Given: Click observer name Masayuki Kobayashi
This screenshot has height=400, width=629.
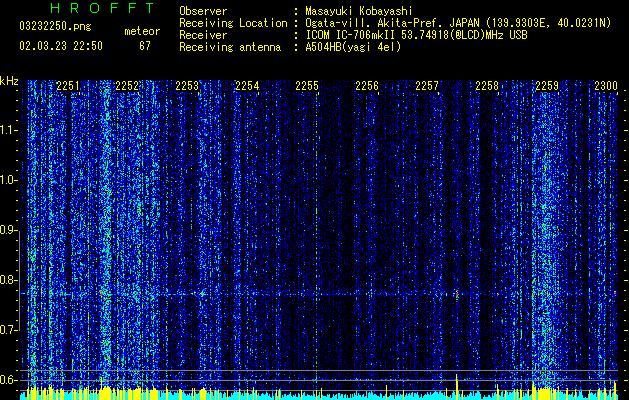Looking at the screenshot, I should 359,11.
